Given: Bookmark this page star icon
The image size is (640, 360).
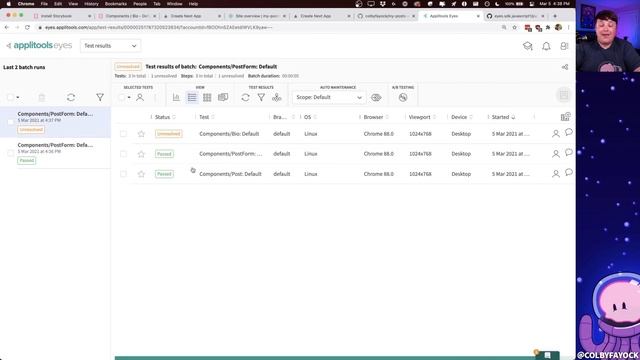Looking at the screenshot, I should click(x=514, y=27).
